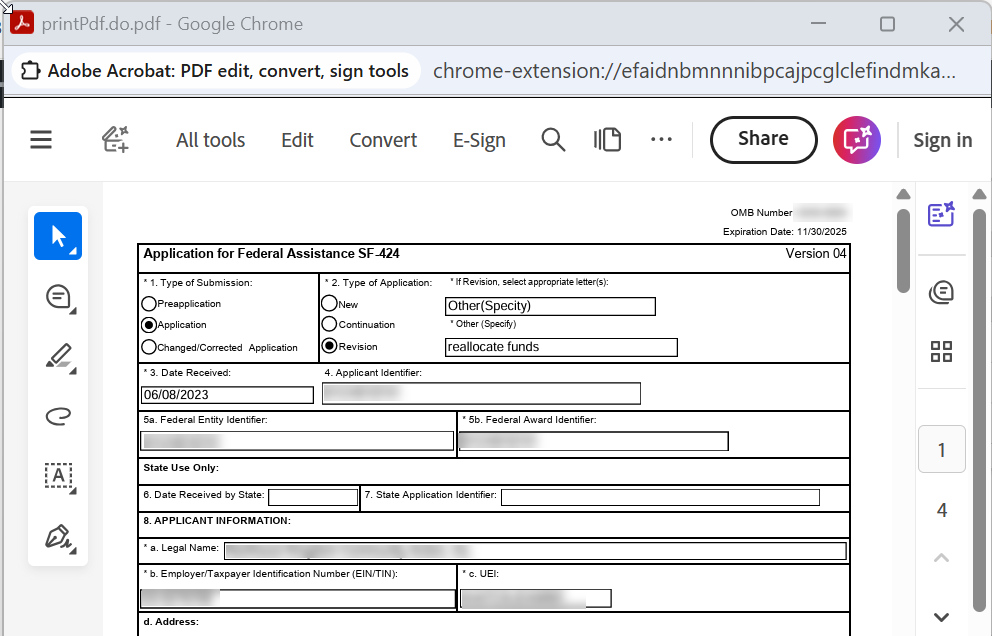Open the All tools menu

[x=210, y=140]
